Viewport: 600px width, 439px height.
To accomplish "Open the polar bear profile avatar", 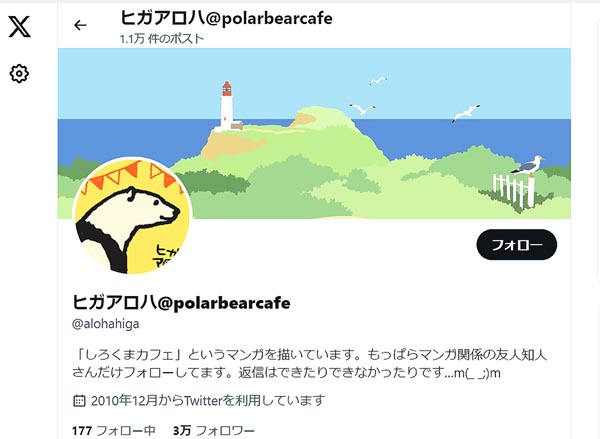I will pos(132,216).
